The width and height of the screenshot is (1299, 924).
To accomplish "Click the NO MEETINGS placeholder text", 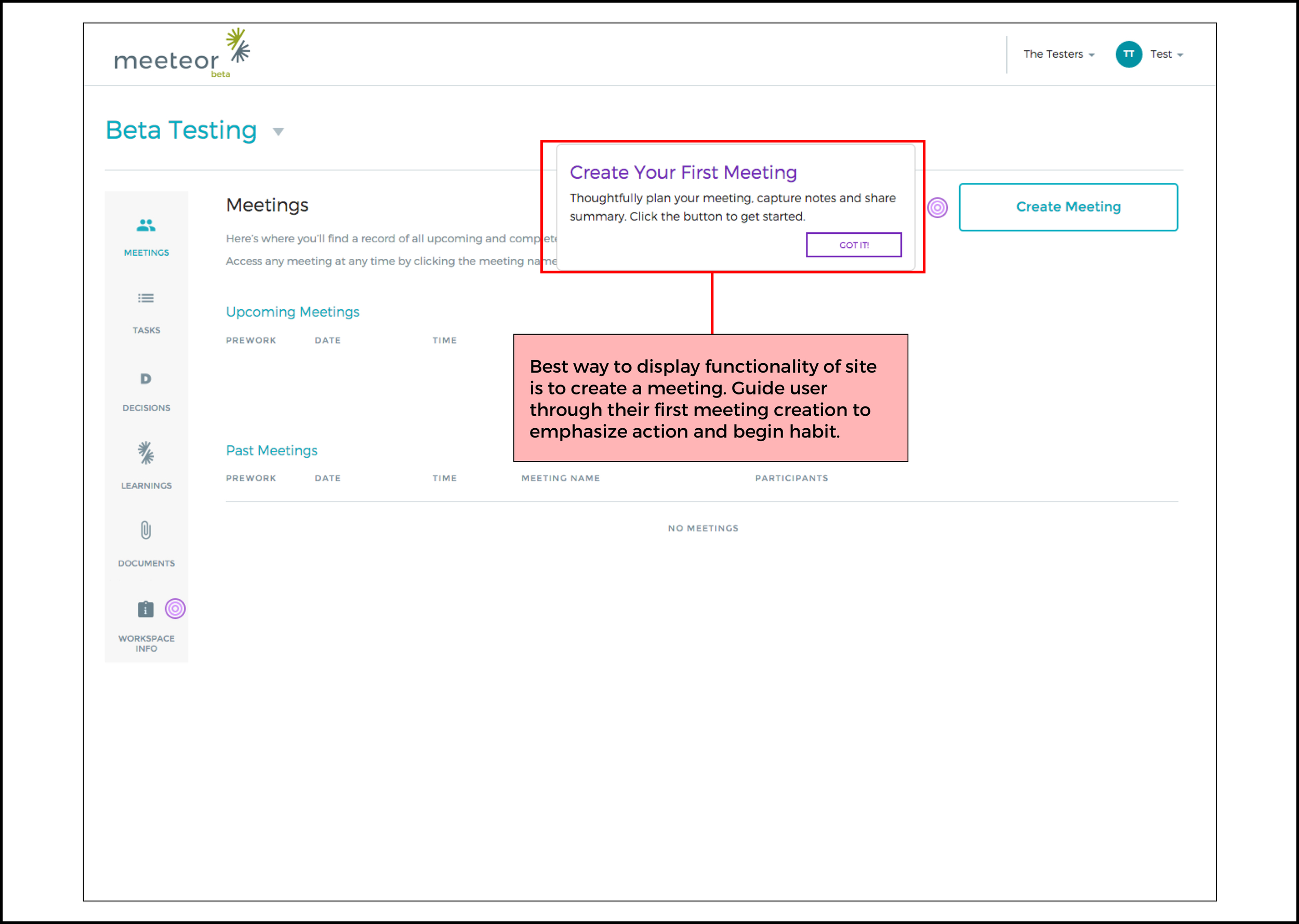I will [703, 529].
